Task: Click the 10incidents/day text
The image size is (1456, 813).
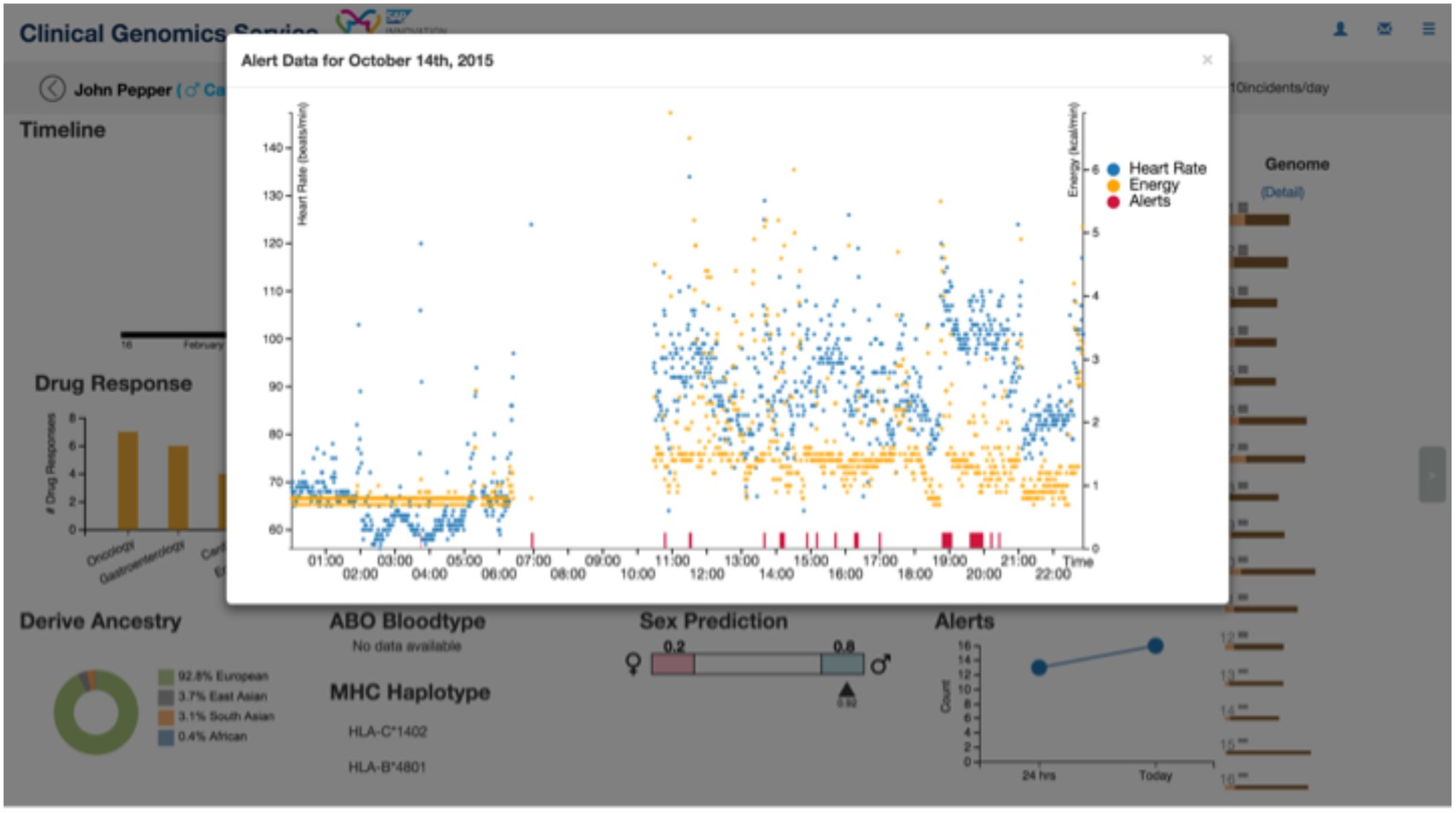Action: pyautogui.click(x=1279, y=88)
